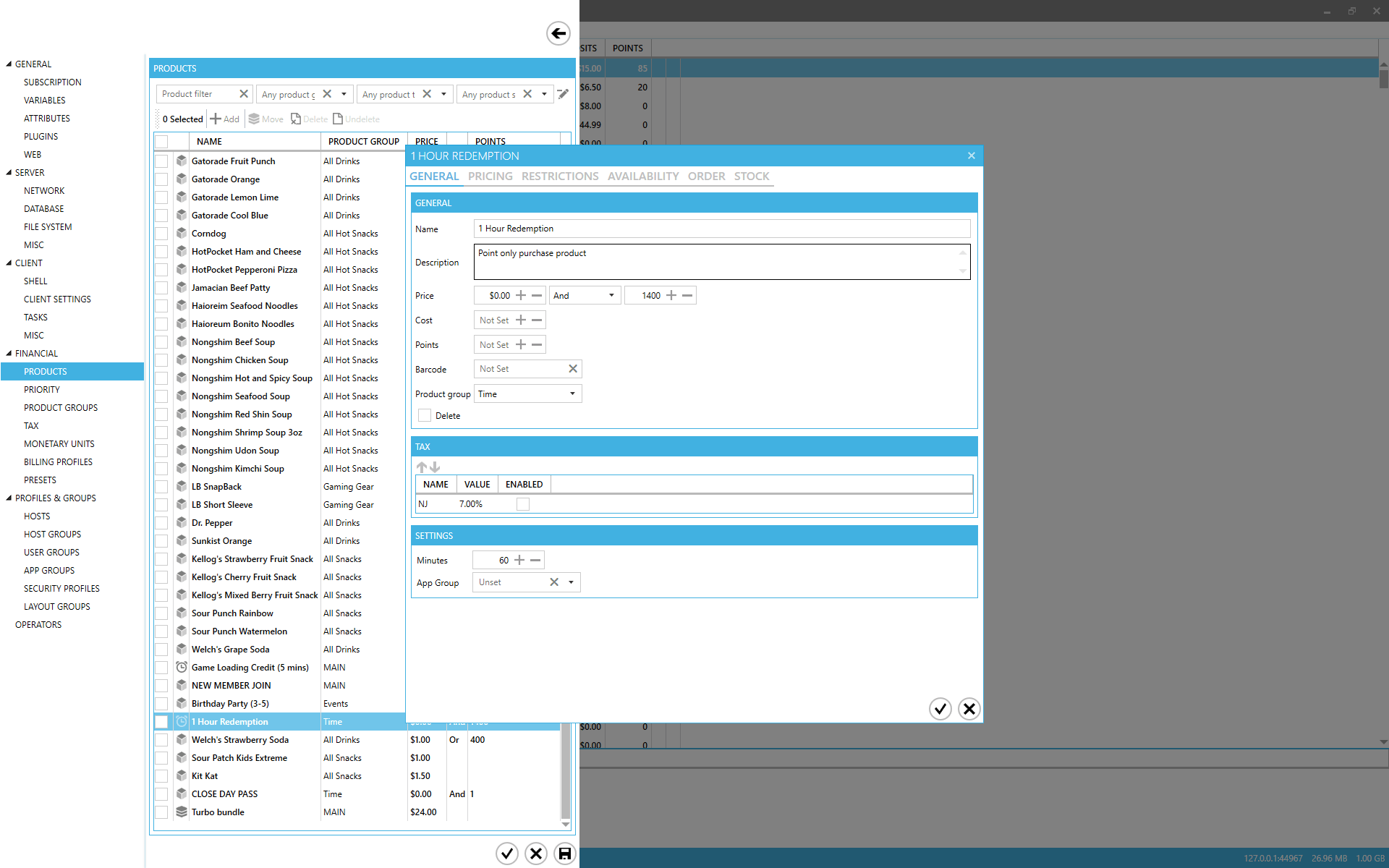Viewport: 1389px width, 868px height.
Task: Click the filter edit pencil icon
Action: coord(563,94)
